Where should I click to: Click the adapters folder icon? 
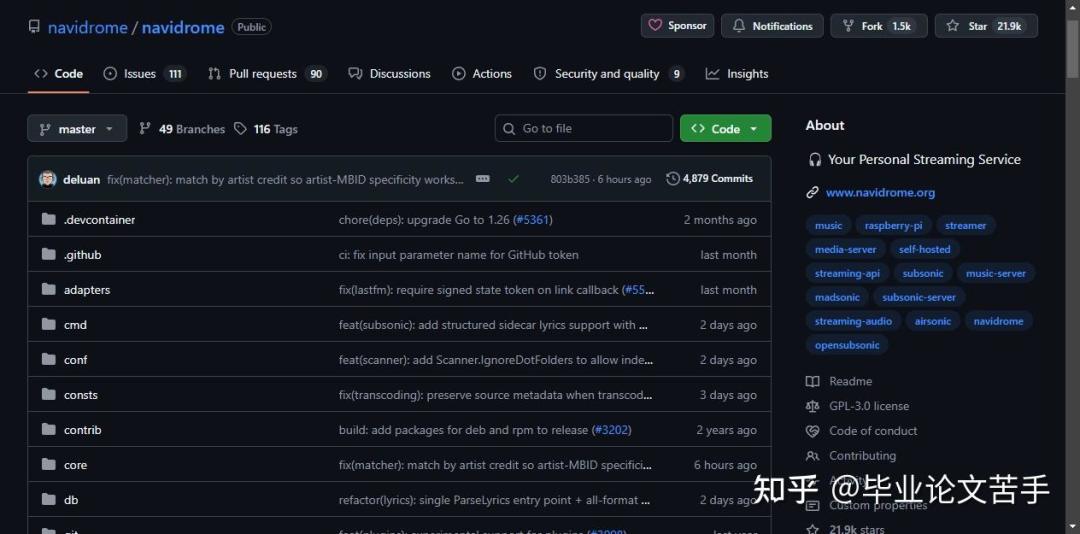click(x=48, y=289)
